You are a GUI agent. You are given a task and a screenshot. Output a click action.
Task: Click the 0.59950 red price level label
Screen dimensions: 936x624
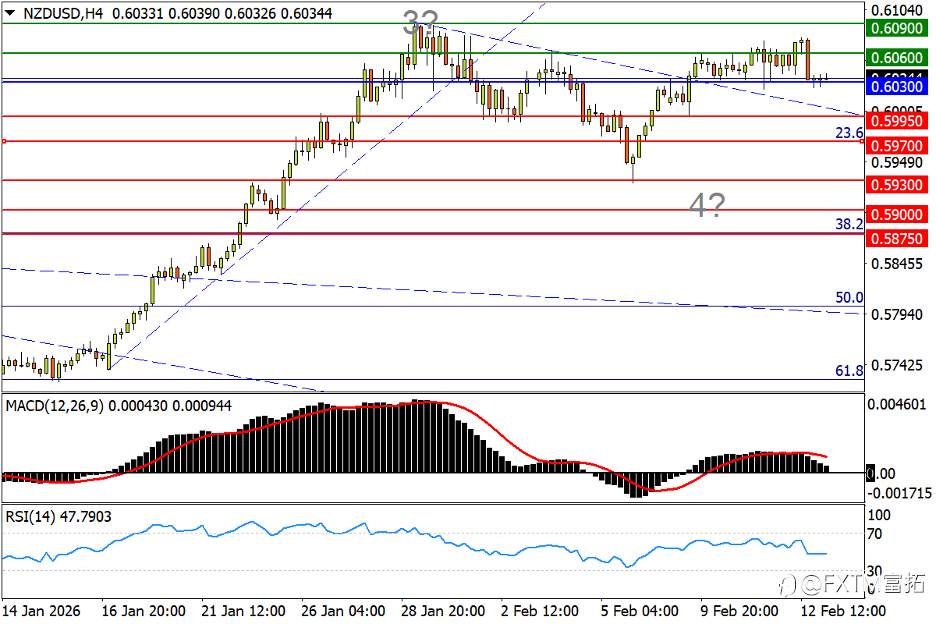897,121
